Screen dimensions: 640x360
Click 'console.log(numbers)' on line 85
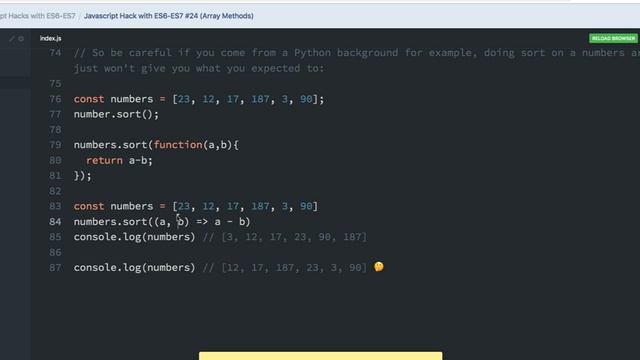pyautogui.click(x=134, y=237)
